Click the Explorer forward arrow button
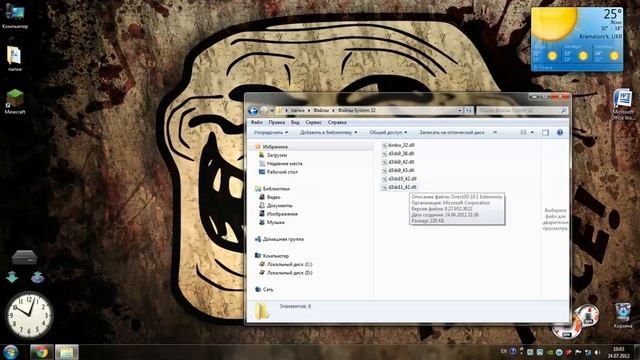Screen dimensions: 640x360 (264, 110)
